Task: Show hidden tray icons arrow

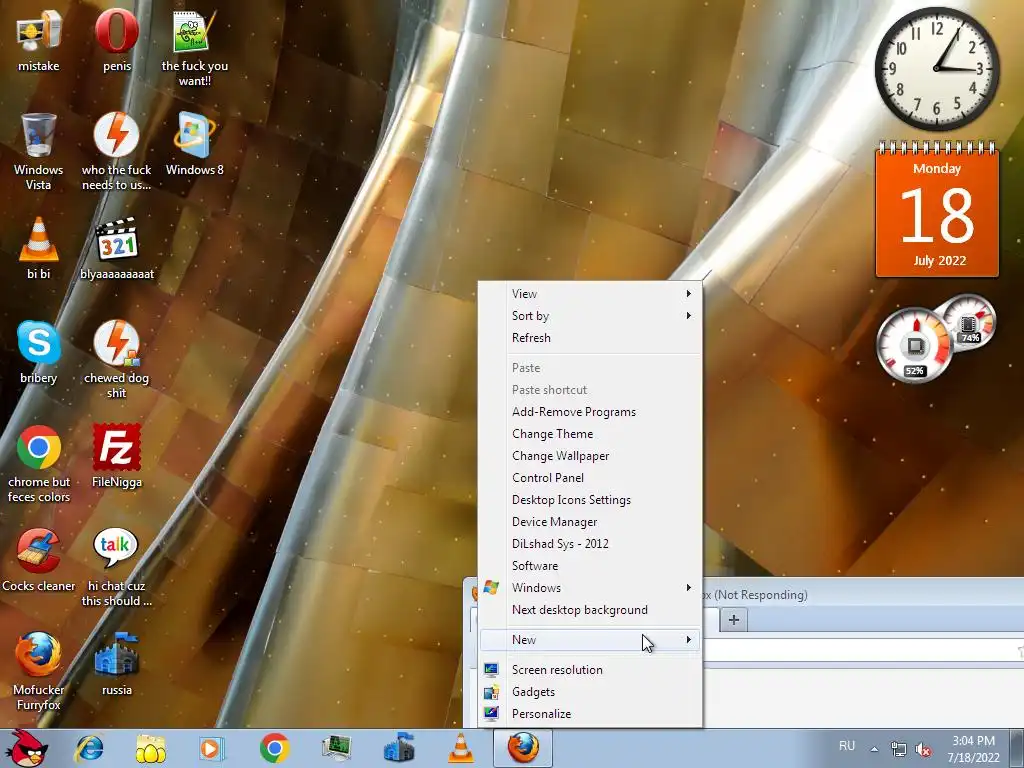Action: point(874,749)
